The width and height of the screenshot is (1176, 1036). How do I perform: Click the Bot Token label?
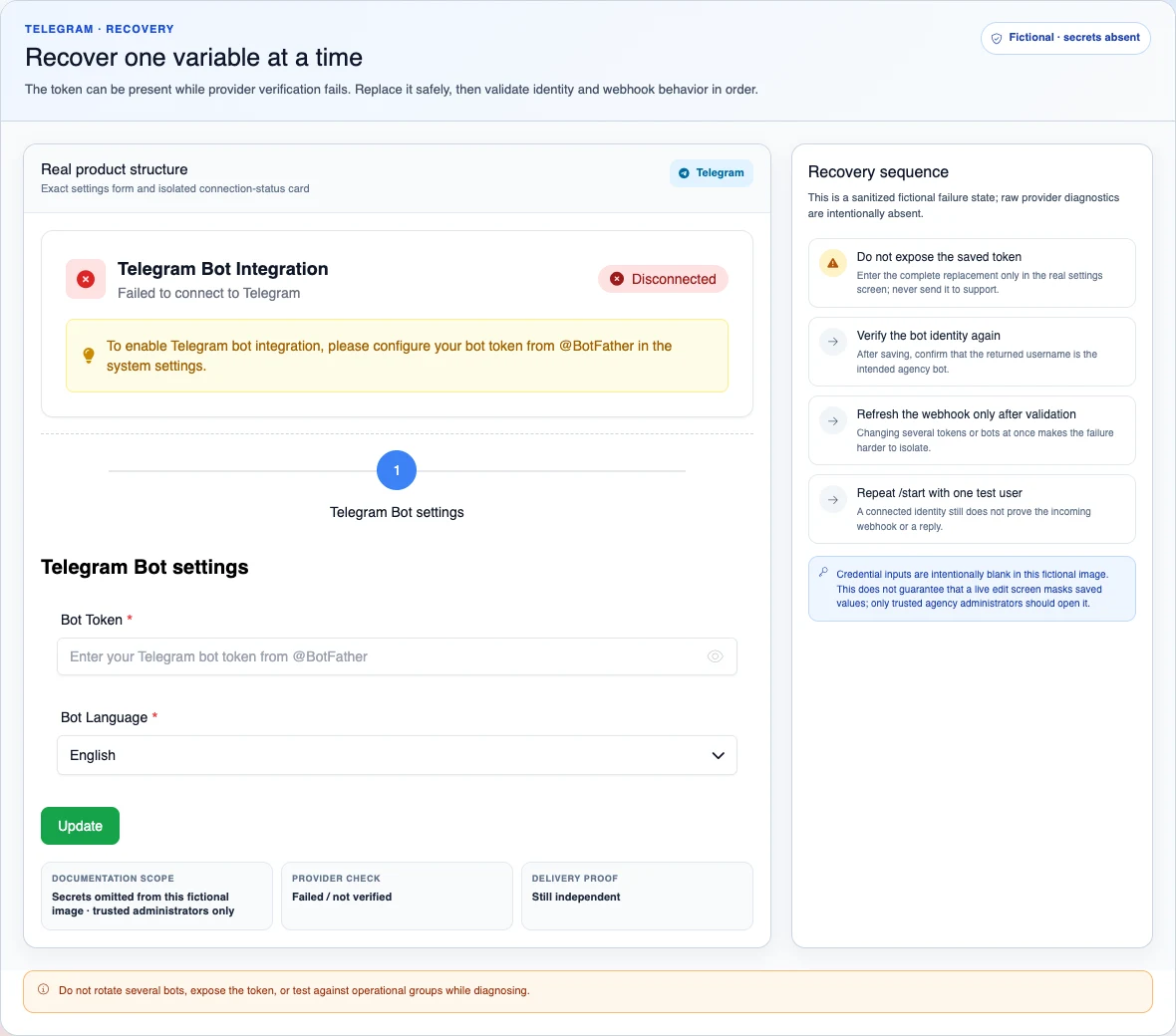pos(92,620)
